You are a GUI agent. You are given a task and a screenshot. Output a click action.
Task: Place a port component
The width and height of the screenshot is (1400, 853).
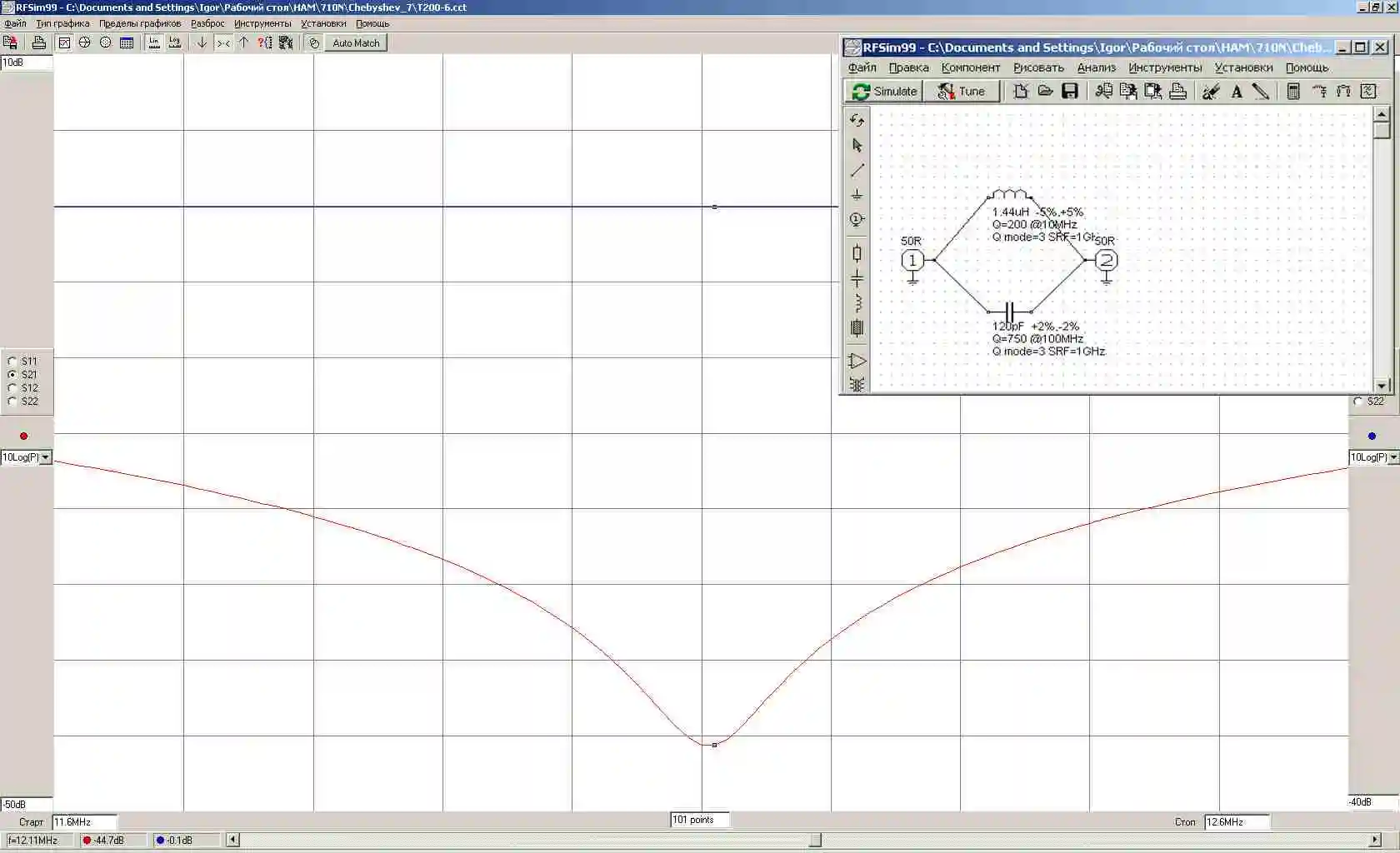tap(857, 220)
